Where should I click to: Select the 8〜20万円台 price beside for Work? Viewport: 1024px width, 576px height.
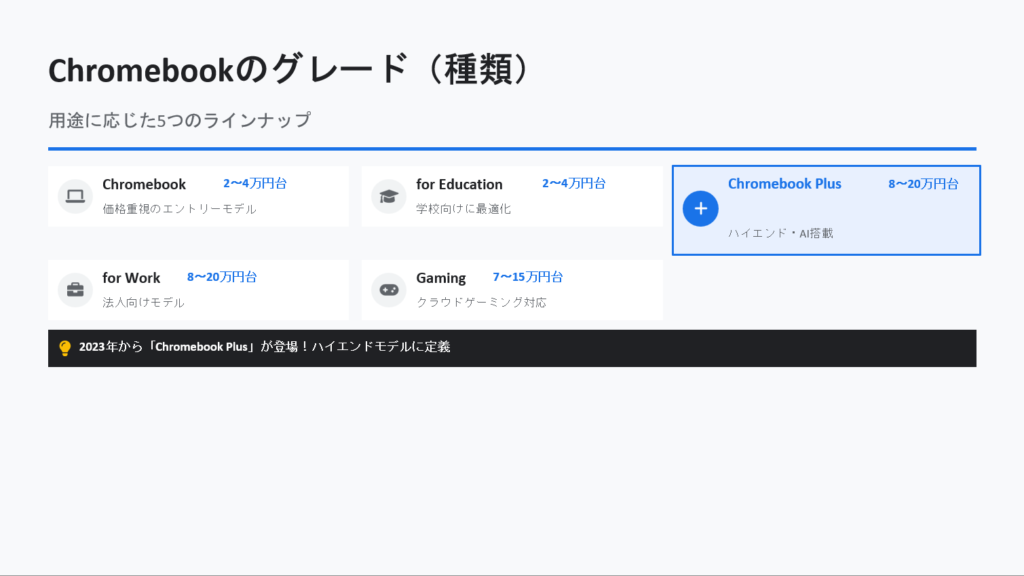221,277
